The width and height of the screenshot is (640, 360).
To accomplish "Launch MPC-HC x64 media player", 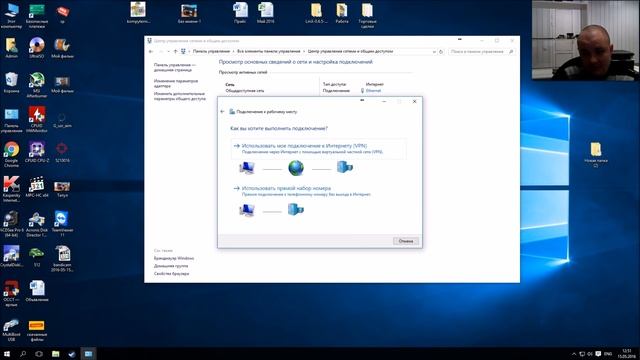I will coord(37,187).
